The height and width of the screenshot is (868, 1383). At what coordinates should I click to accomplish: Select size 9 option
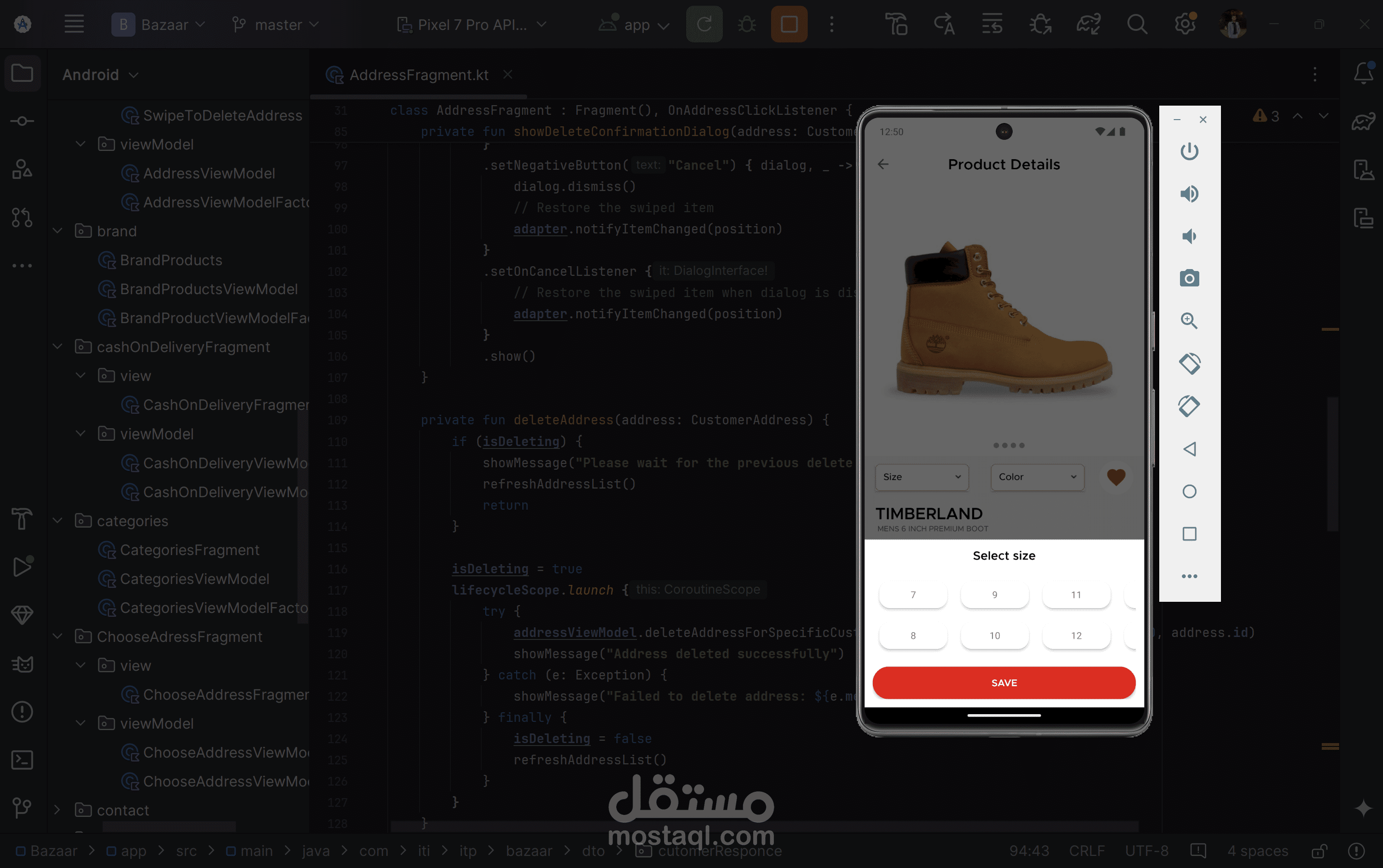[994, 595]
